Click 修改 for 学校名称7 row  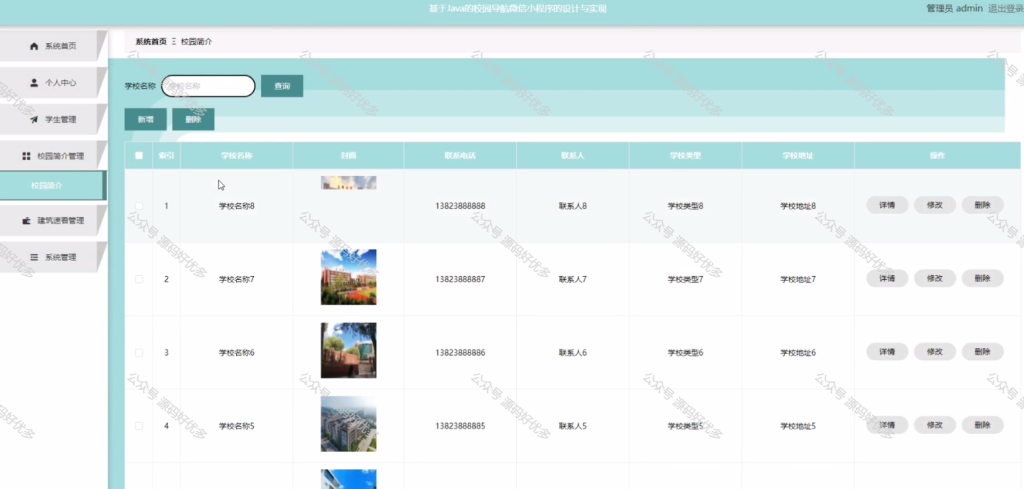pyautogui.click(x=935, y=278)
